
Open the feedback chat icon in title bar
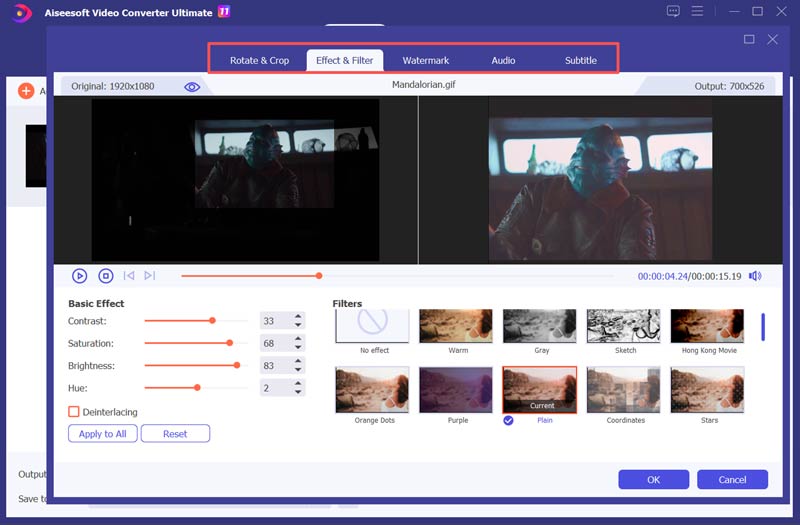click(673, 11)
